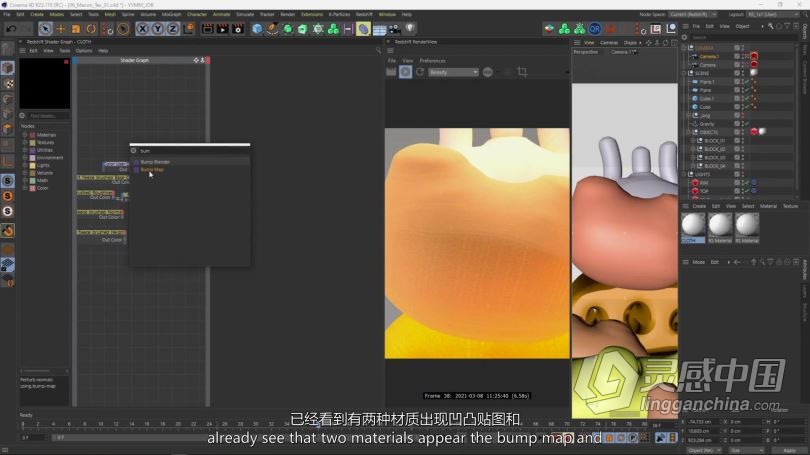
Task: Click the purple Deformer icon
Action: 363,29
